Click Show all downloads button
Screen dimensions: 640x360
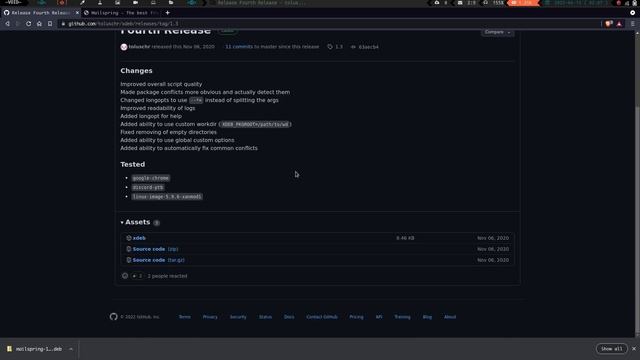611,349
